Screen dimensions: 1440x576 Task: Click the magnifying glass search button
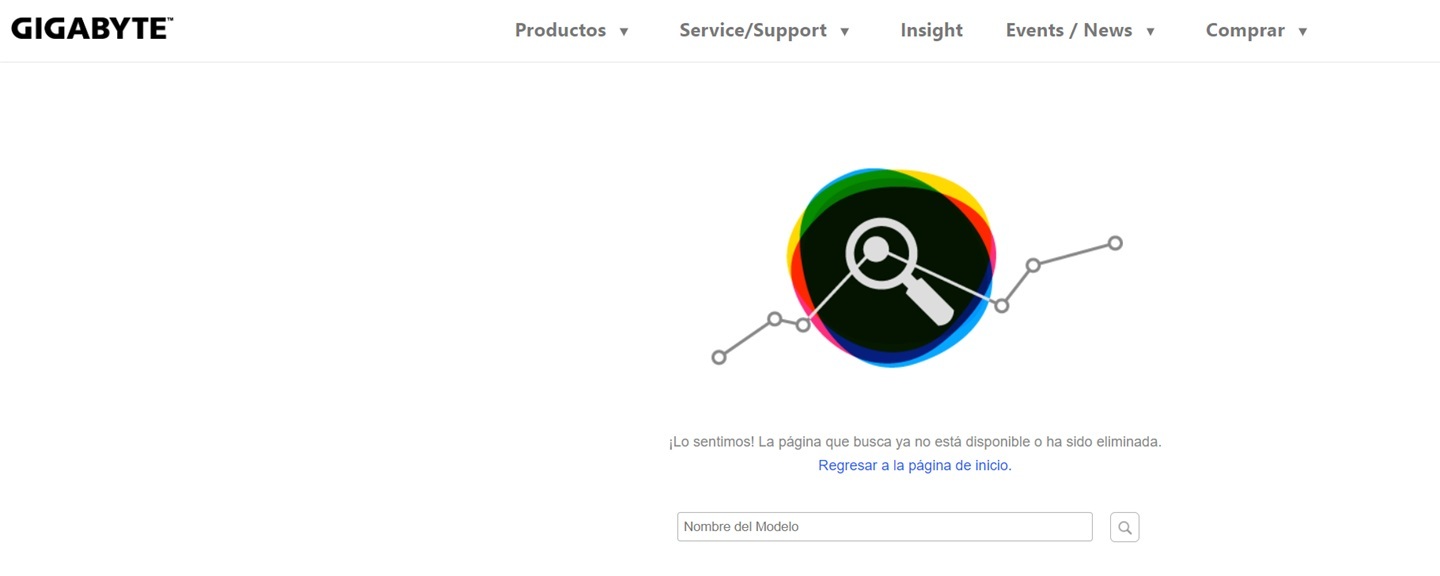[x=1124, y=527]
